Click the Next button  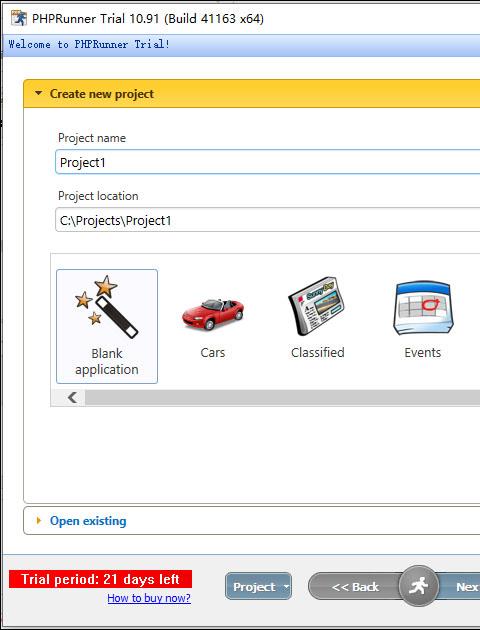click(462, 587)
